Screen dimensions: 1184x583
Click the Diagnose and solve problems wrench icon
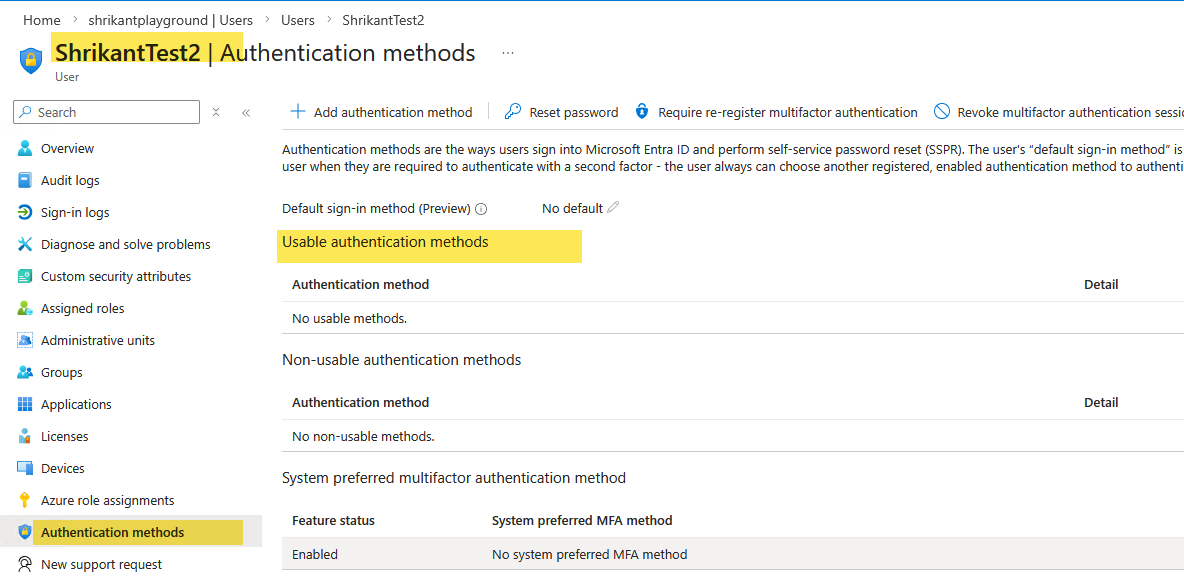pyautogui.click(x=26, y=245)
